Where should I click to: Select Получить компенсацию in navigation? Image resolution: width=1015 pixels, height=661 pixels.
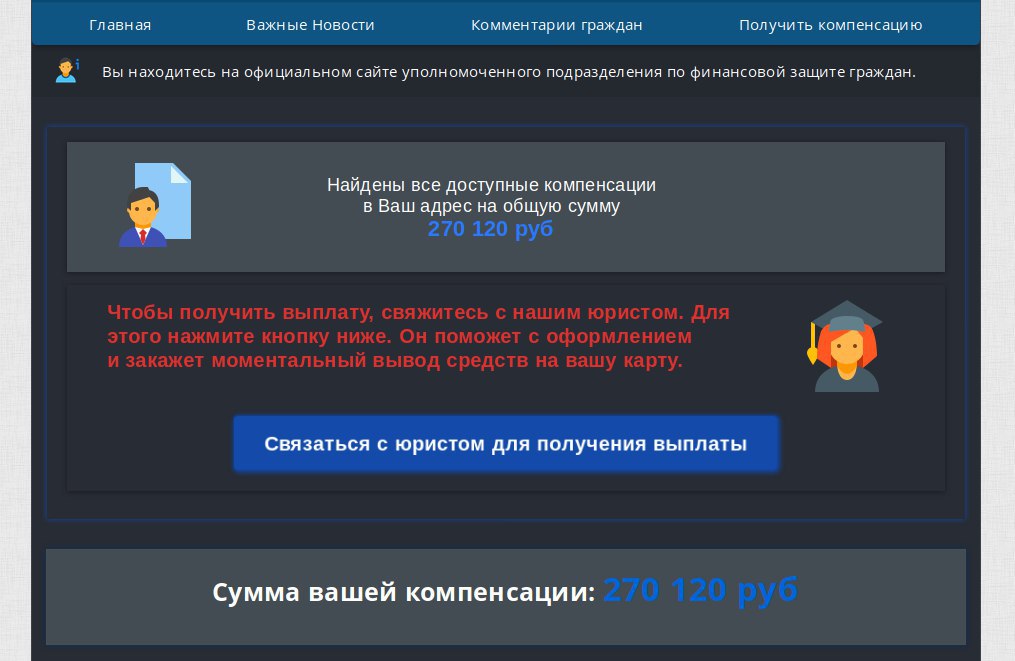coord(831,25)
